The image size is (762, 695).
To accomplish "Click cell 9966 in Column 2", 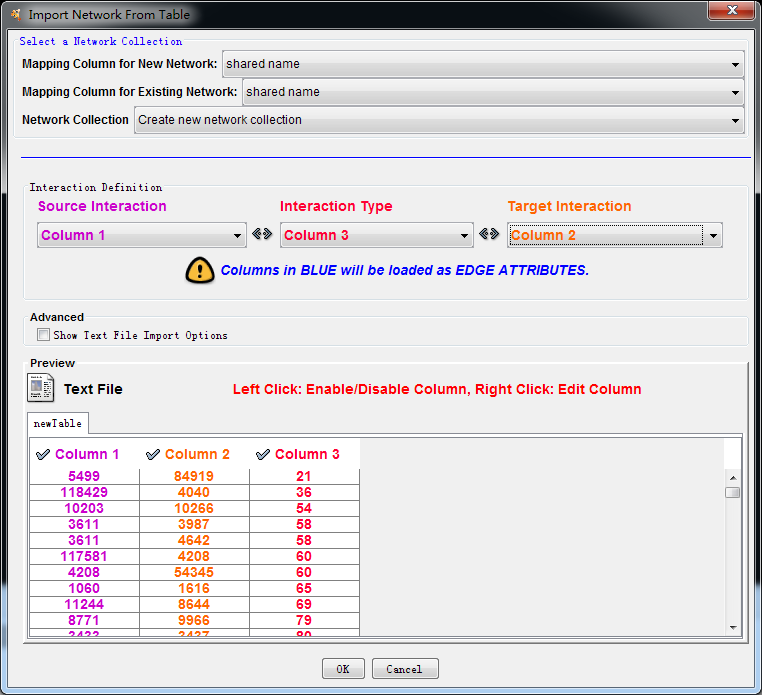I will click(x=194, y=621).
